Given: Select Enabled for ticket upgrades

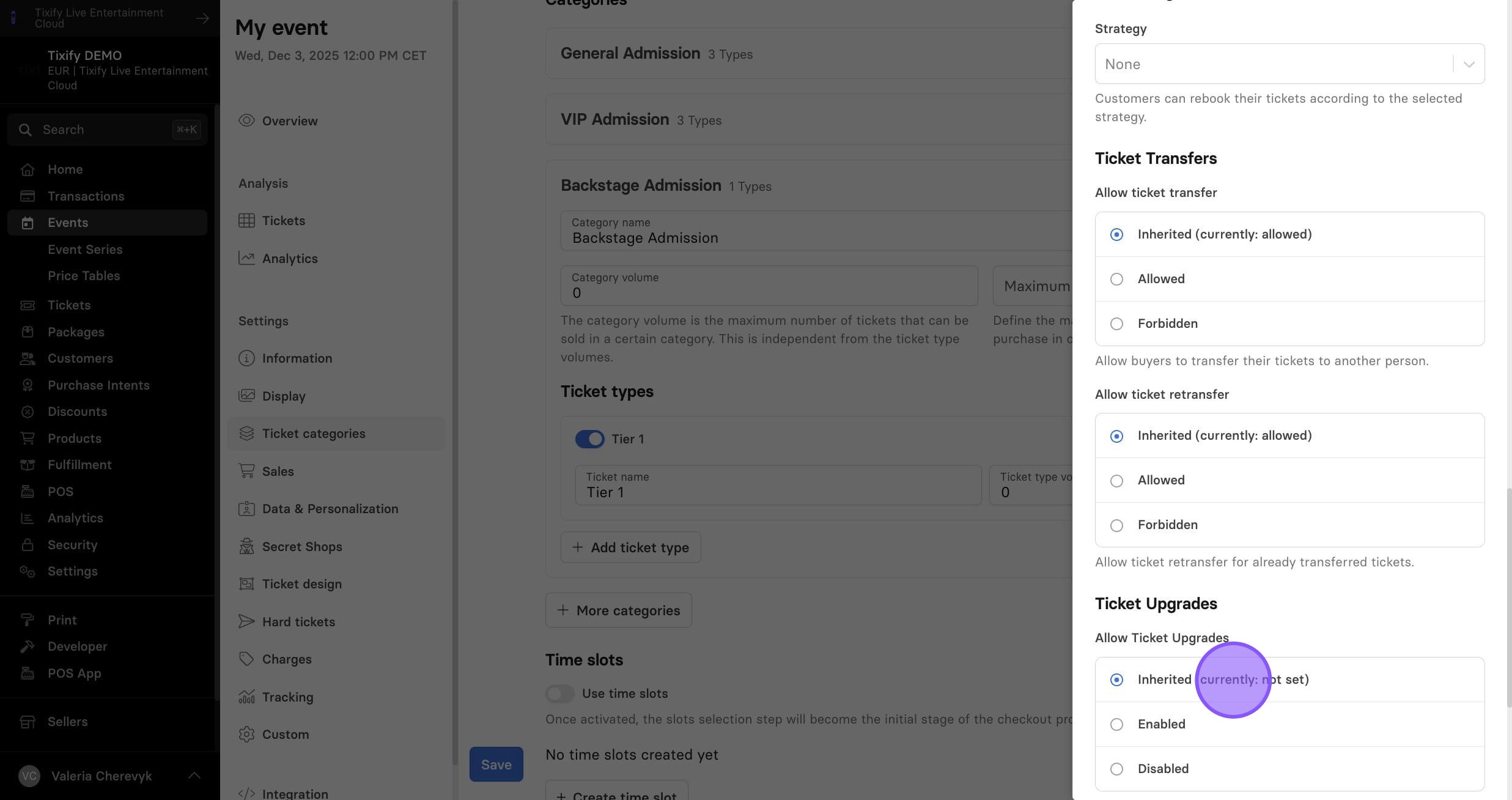Looking at the screenshot, I should click(x=1289, y=724).
